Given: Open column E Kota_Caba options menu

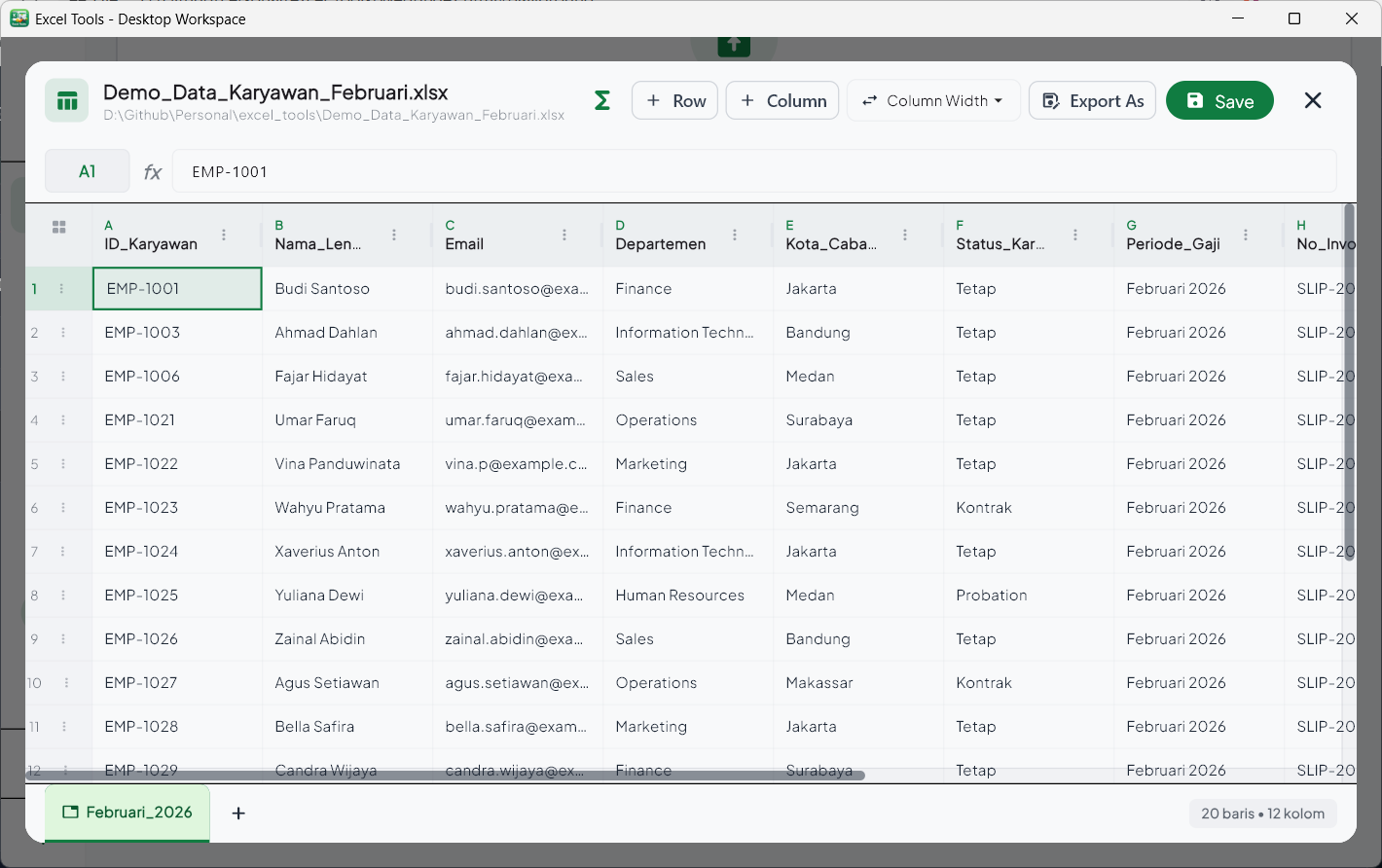Looking at the screenshot, I should point(905,235).
